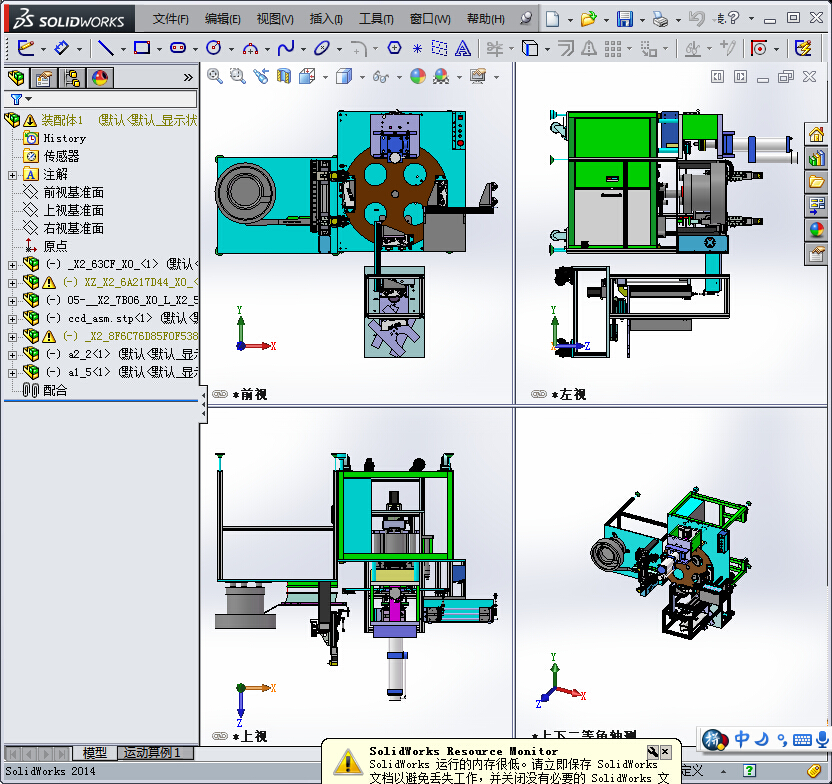Open the 帮助(H) menu

click(486, 19)
